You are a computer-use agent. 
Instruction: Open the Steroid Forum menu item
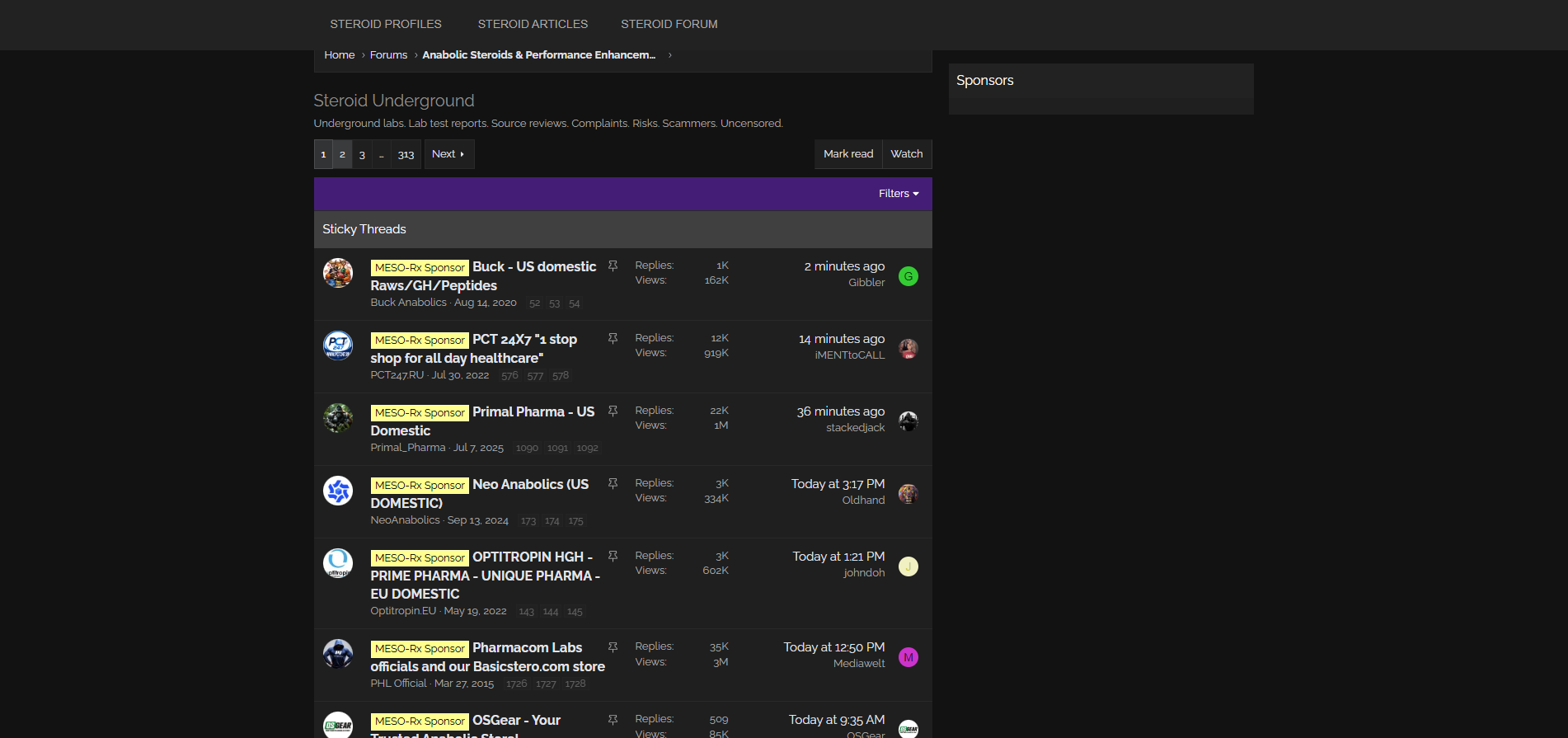pos(669,24)
